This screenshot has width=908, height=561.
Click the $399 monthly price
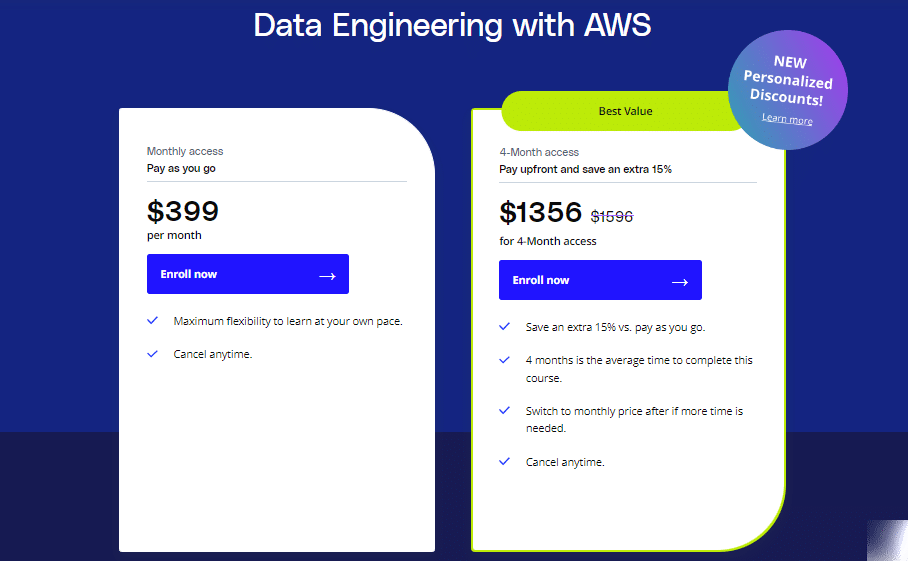click(x=183, y=211)
